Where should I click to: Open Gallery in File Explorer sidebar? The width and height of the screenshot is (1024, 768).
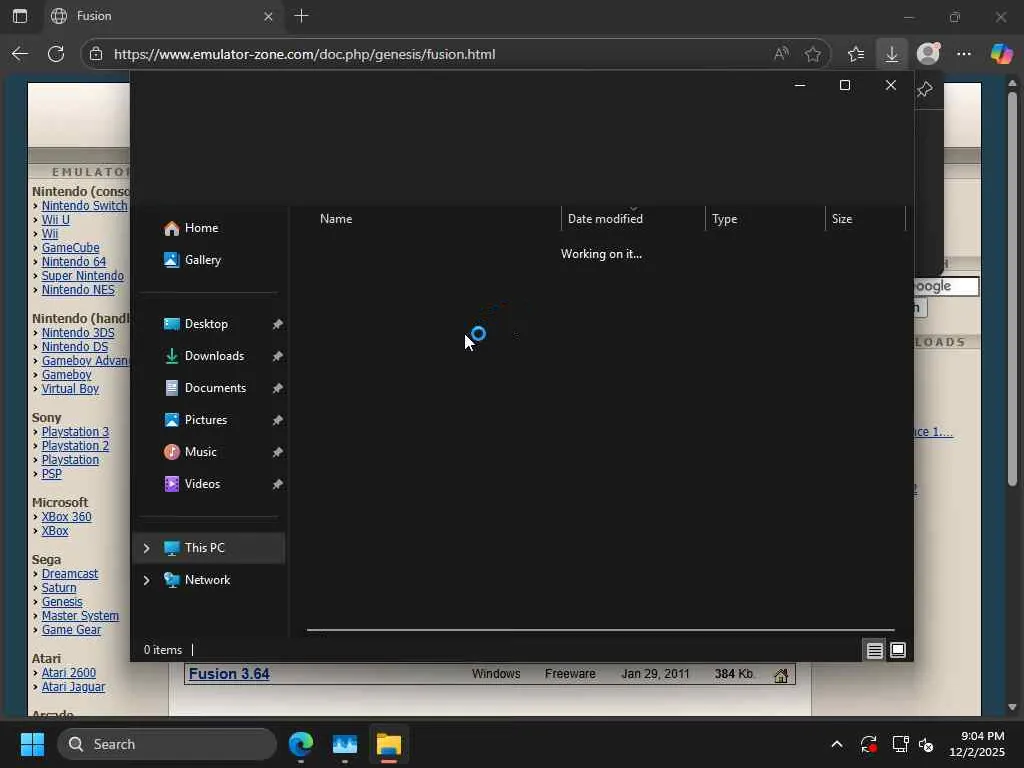point(193,260)
